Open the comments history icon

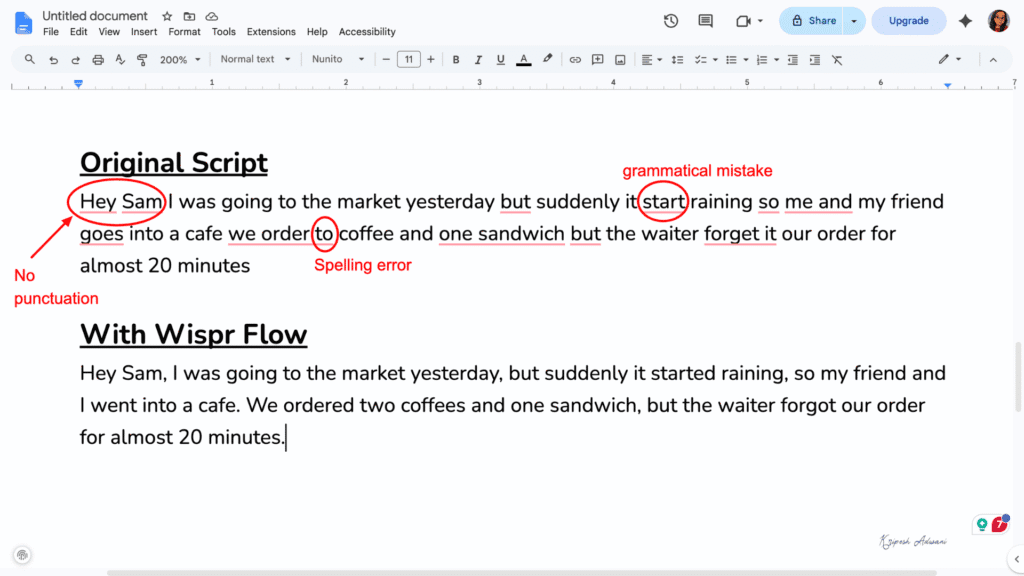(705, 21)
